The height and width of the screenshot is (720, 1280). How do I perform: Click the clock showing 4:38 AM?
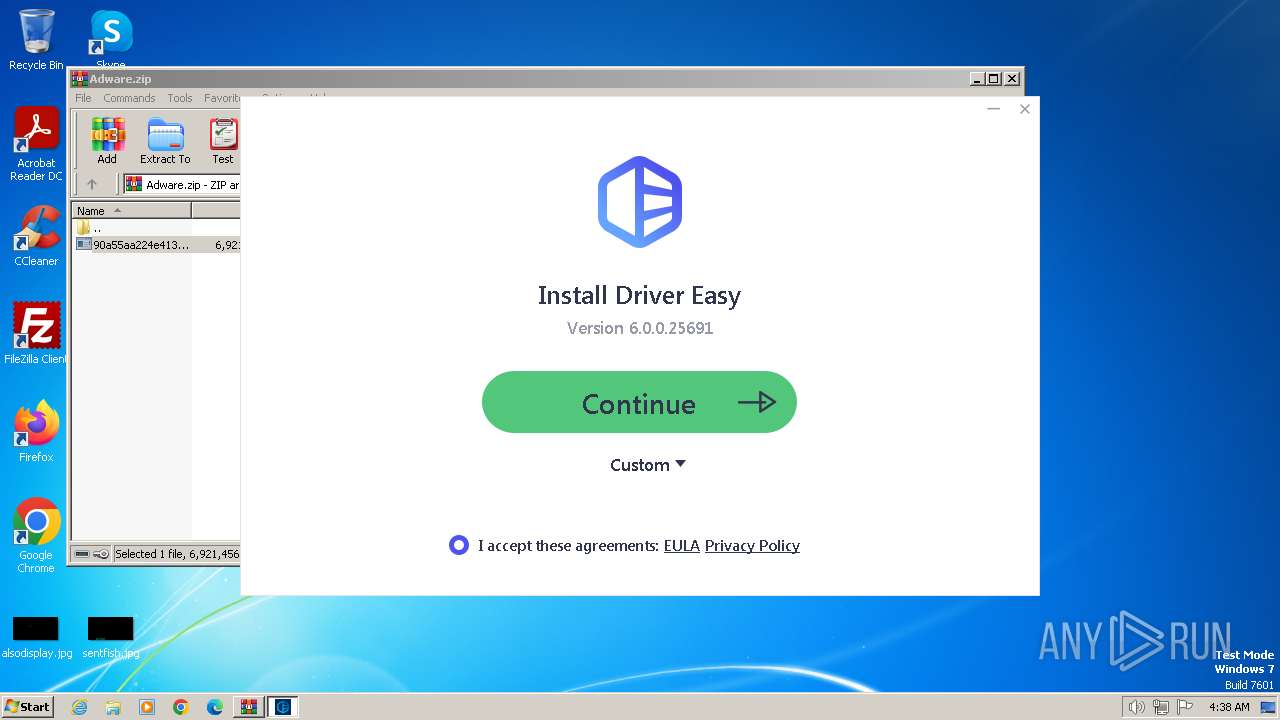coord(1229,707)
